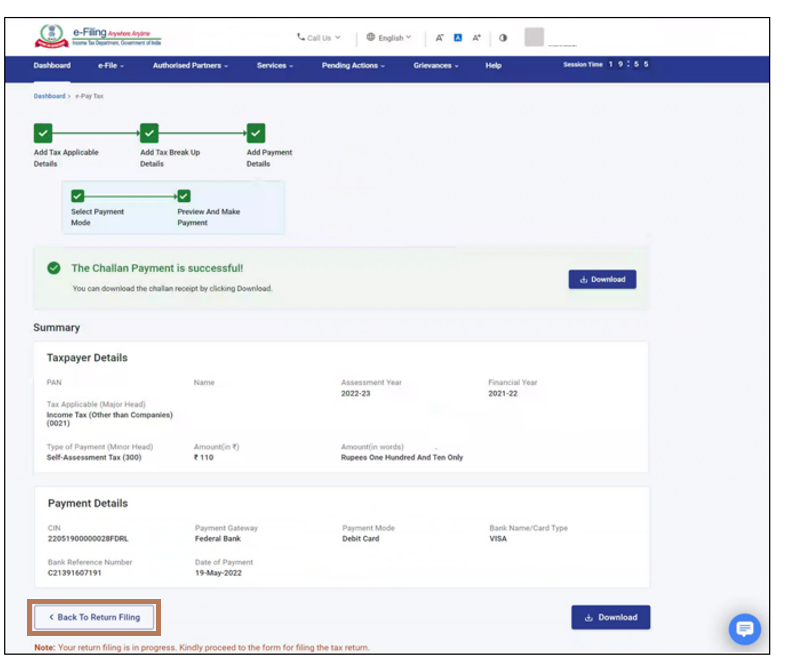Go to the Help menu item

click(493, 66)
